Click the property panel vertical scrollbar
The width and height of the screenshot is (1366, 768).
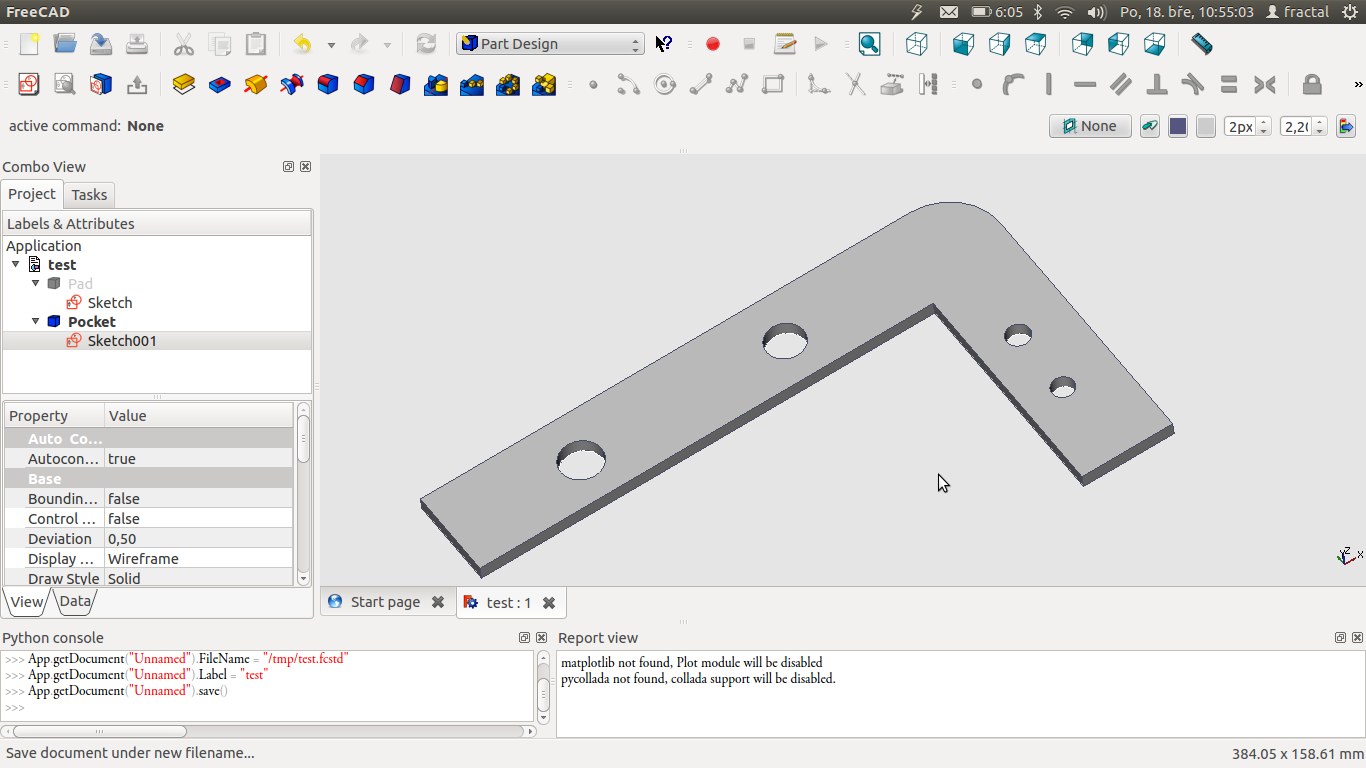pyautogui.click(x=303, y=494)
